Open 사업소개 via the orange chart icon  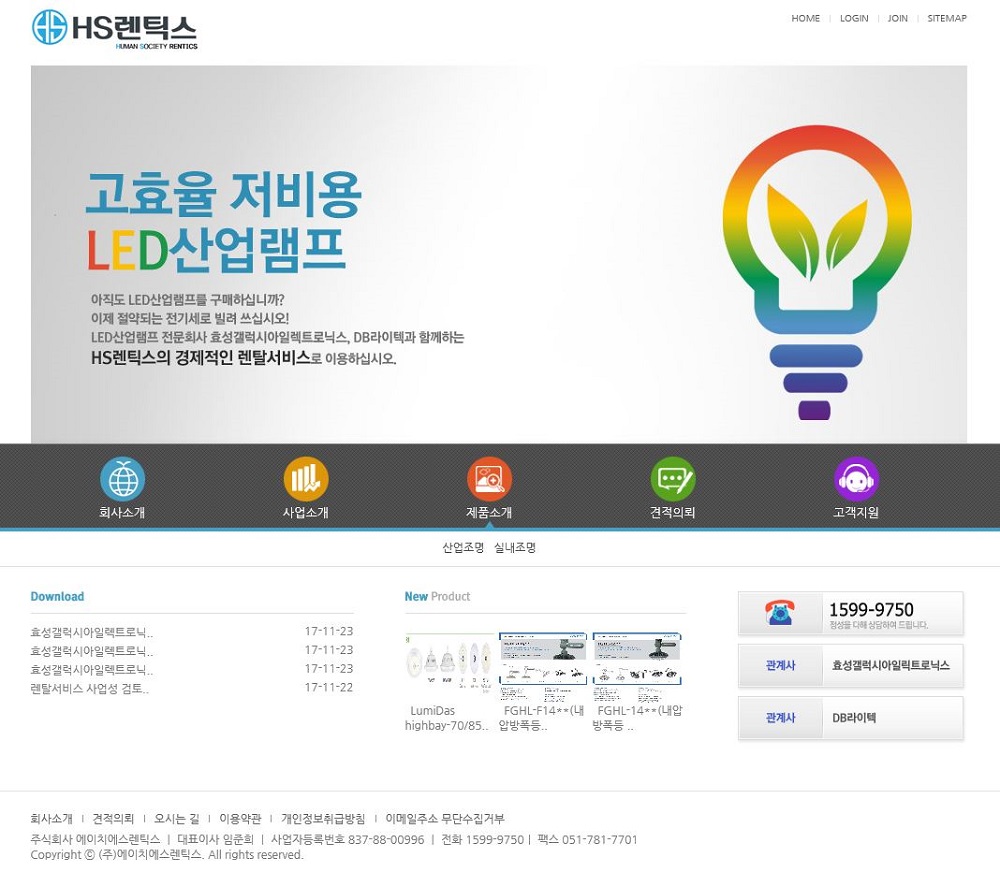click(306, 477)
